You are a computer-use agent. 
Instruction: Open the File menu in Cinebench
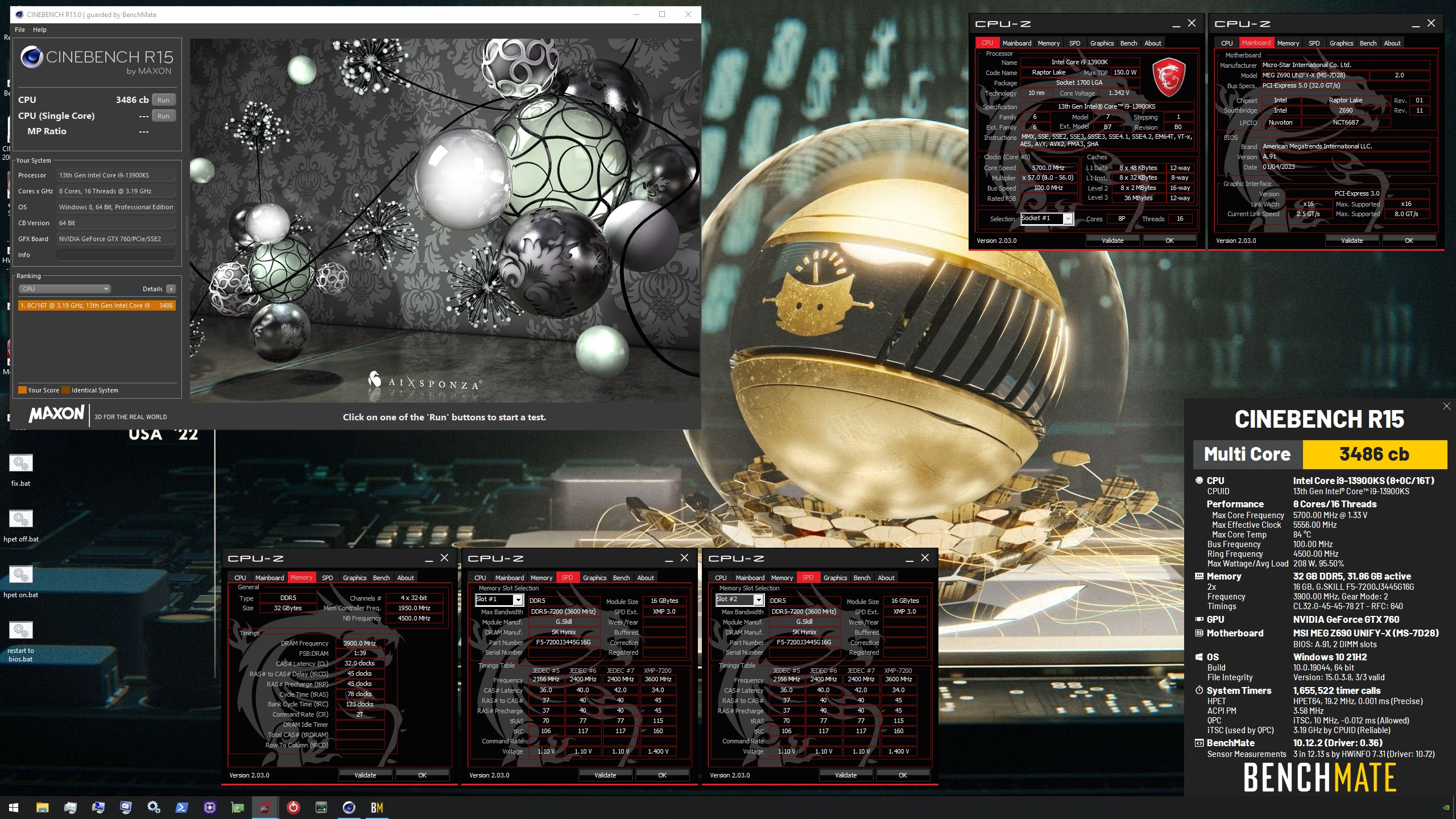point(20,30)
